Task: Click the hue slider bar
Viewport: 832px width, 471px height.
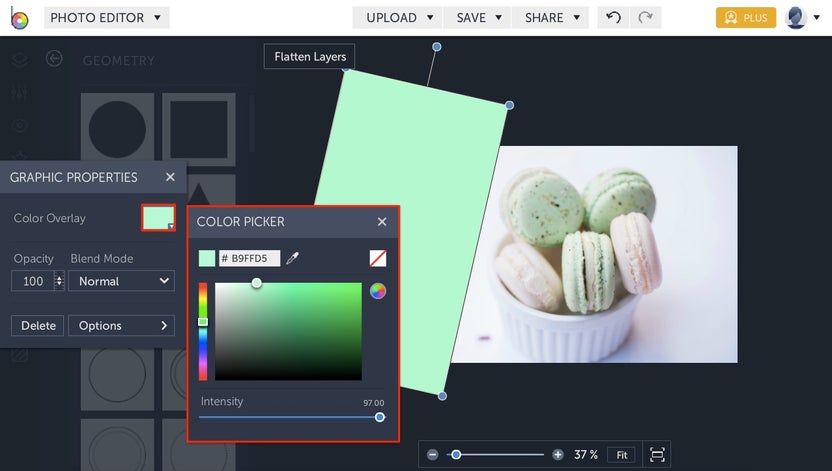Action: 203,332
